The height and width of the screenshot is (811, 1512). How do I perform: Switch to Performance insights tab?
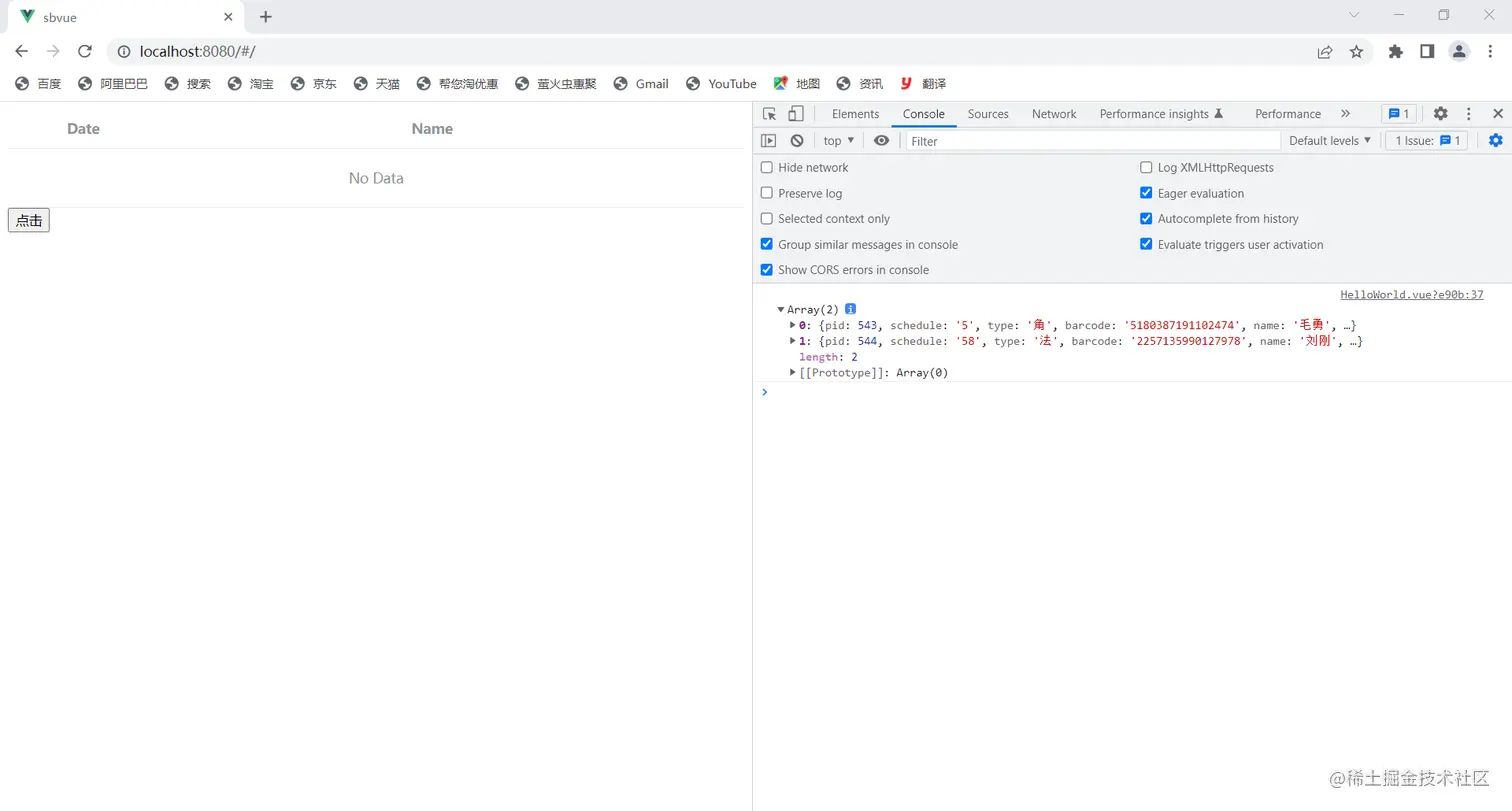pos(1162,114)
